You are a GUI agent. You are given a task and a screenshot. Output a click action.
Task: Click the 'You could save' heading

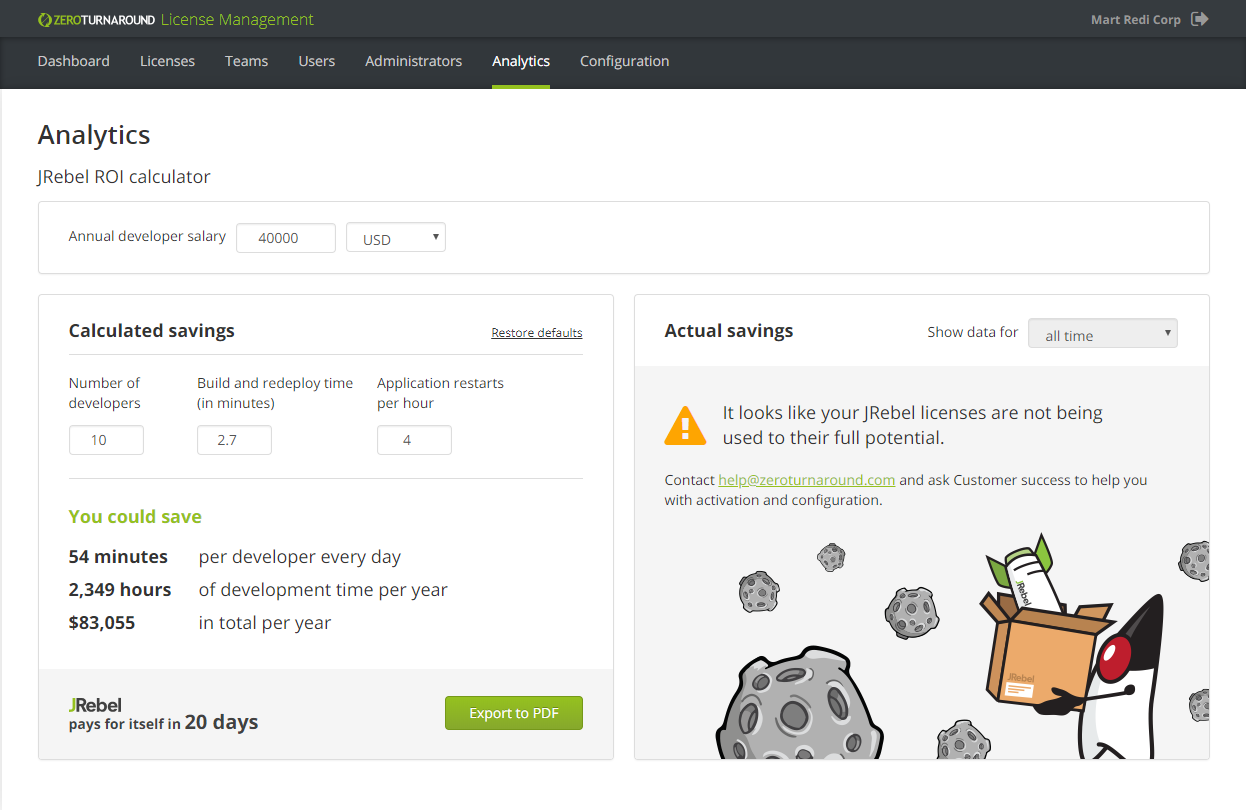coord(135,517)
